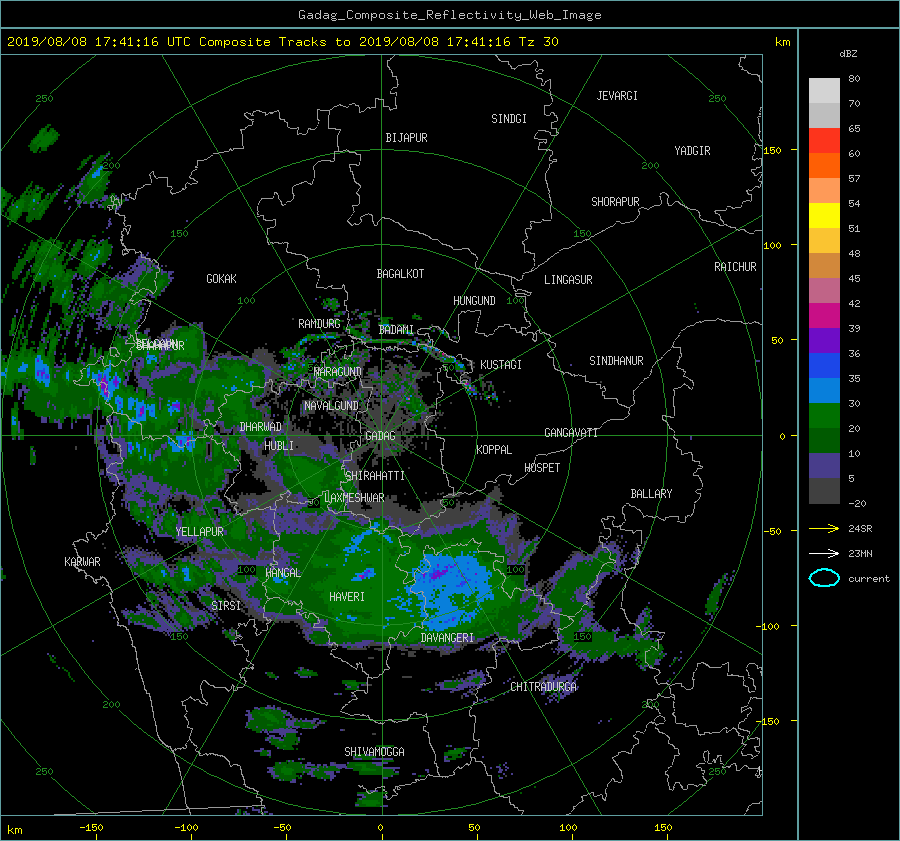The image size is (900, 841).
Task: Click the YADGIR city label
Action: point(692,151)
